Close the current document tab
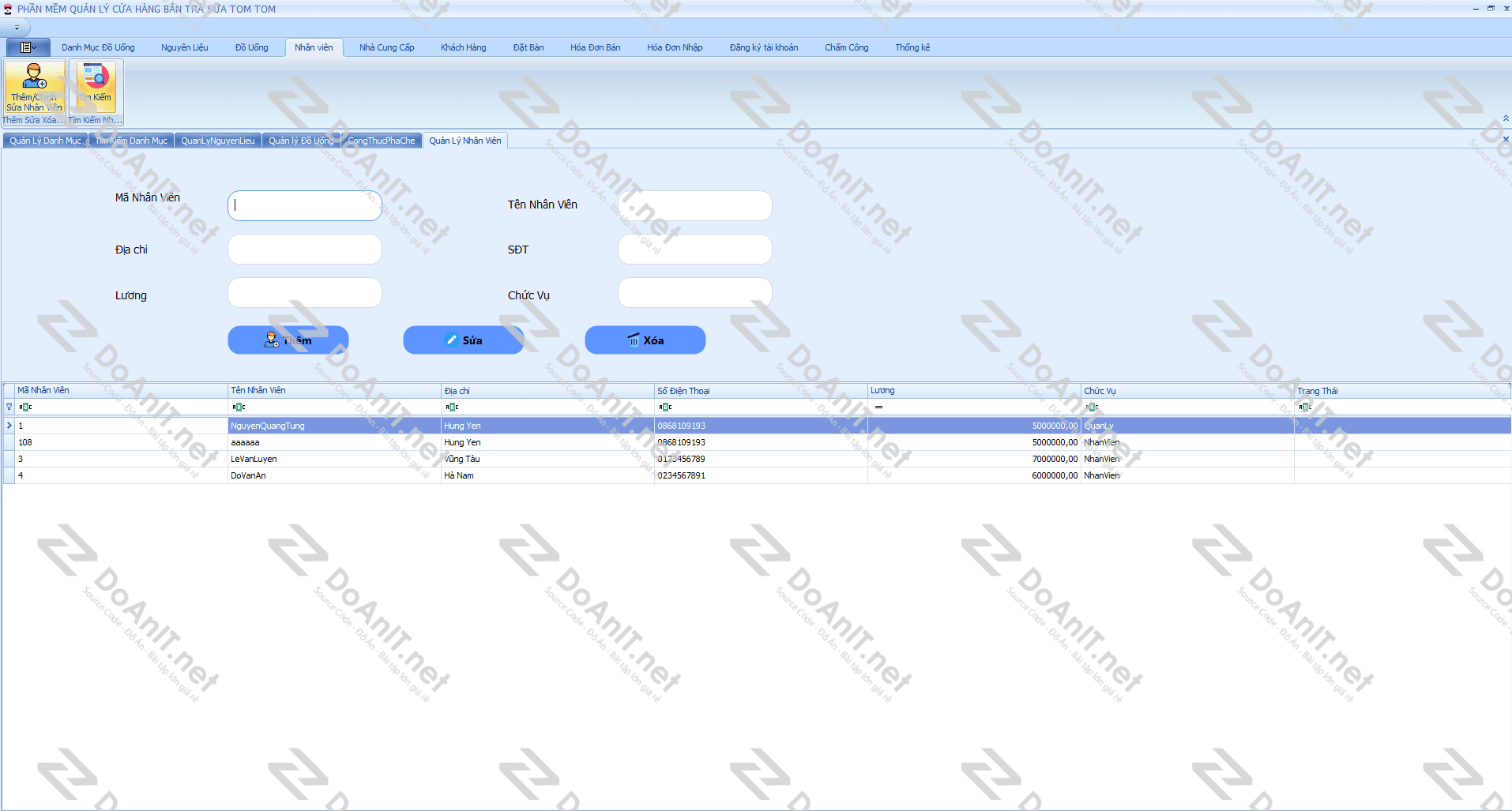The height and width of the screenshot is (811, 1512). point(1506,140)
